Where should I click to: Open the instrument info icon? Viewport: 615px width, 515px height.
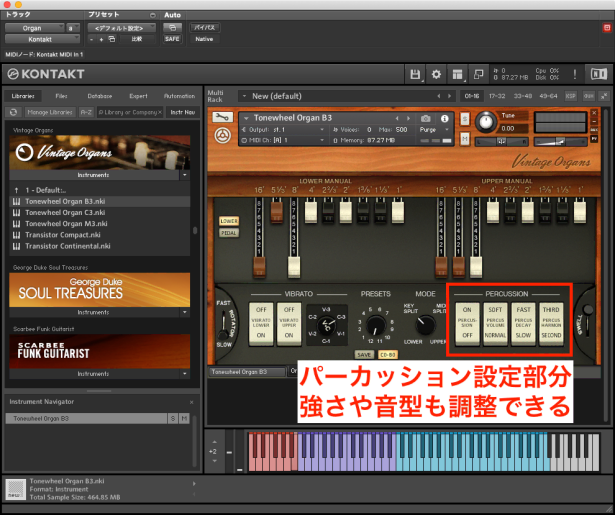pyautogui.click(x=444, y=118)
